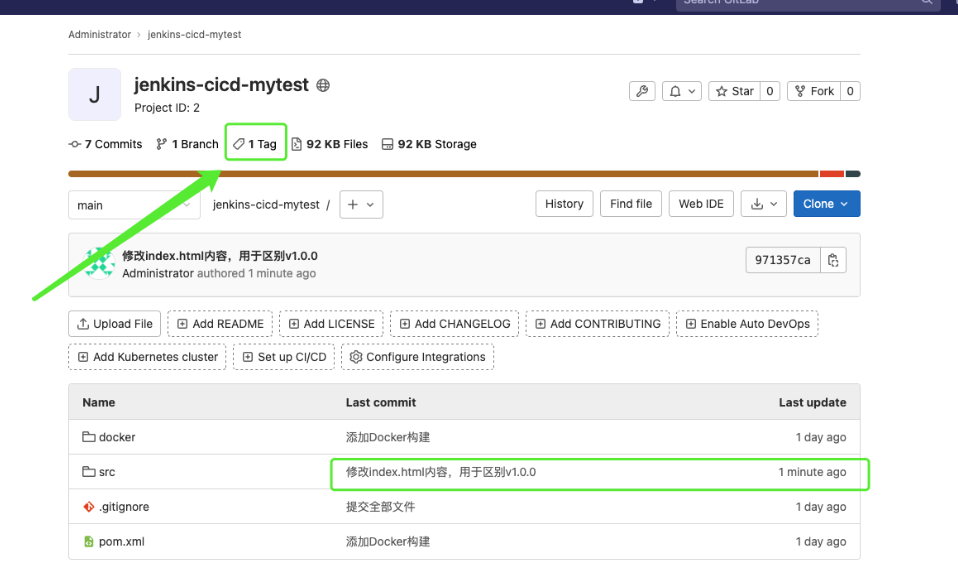This screenshot has height=573, width=958.
Task: Click the dark language bar segment
Action: 853,174
